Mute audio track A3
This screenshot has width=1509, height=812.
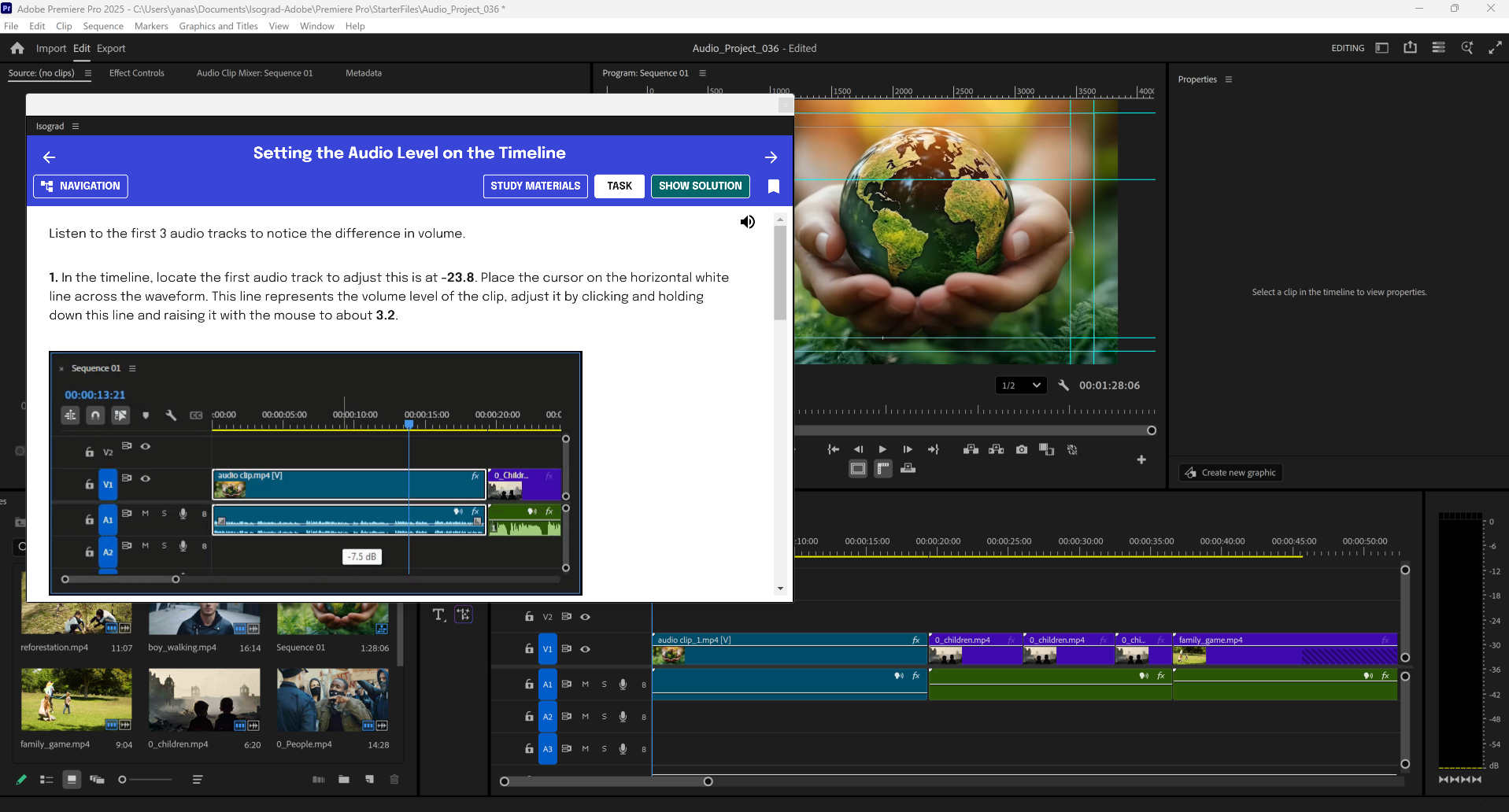[586, 749]
